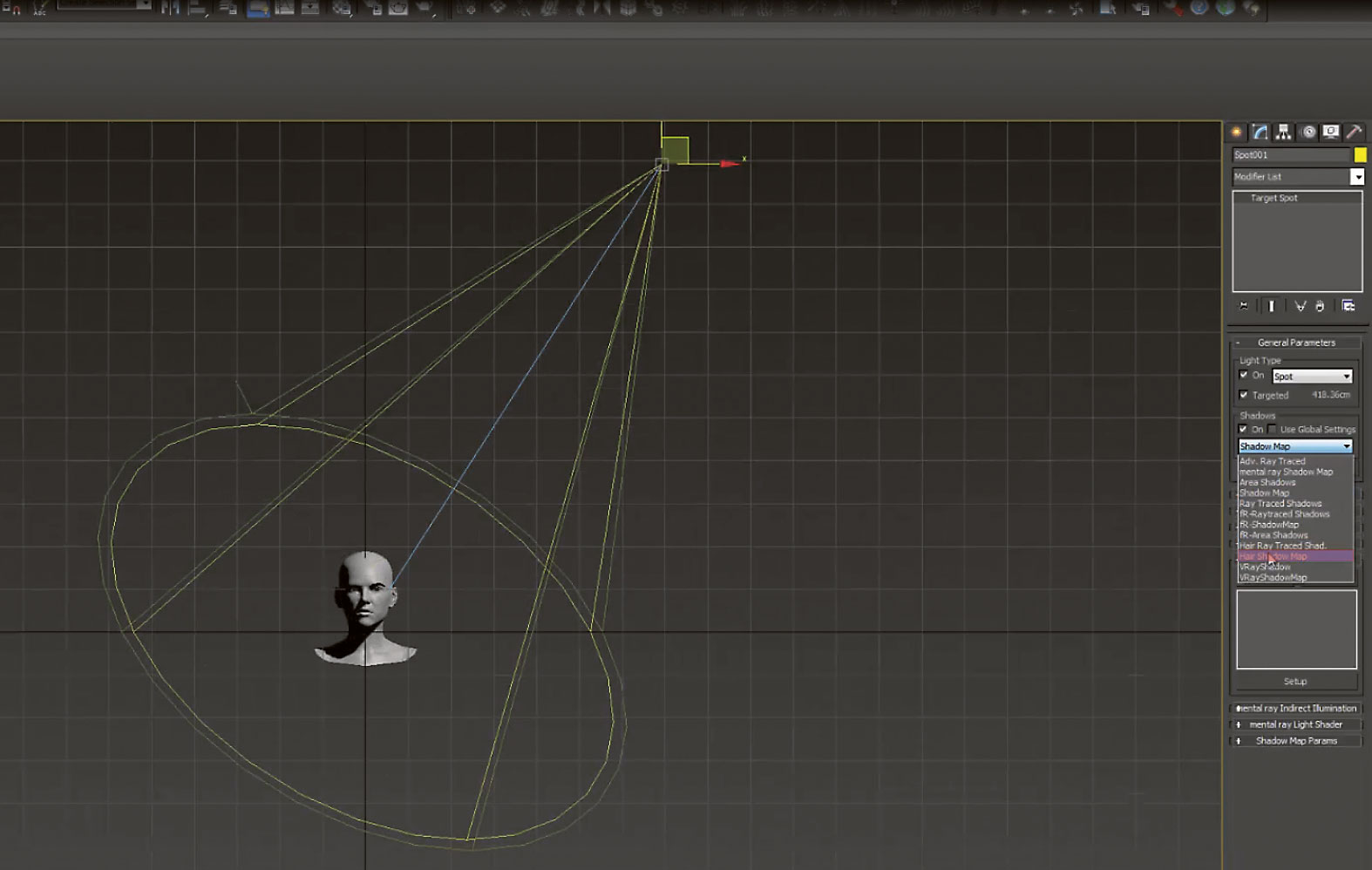Click the Spot001 name field

1291,155
